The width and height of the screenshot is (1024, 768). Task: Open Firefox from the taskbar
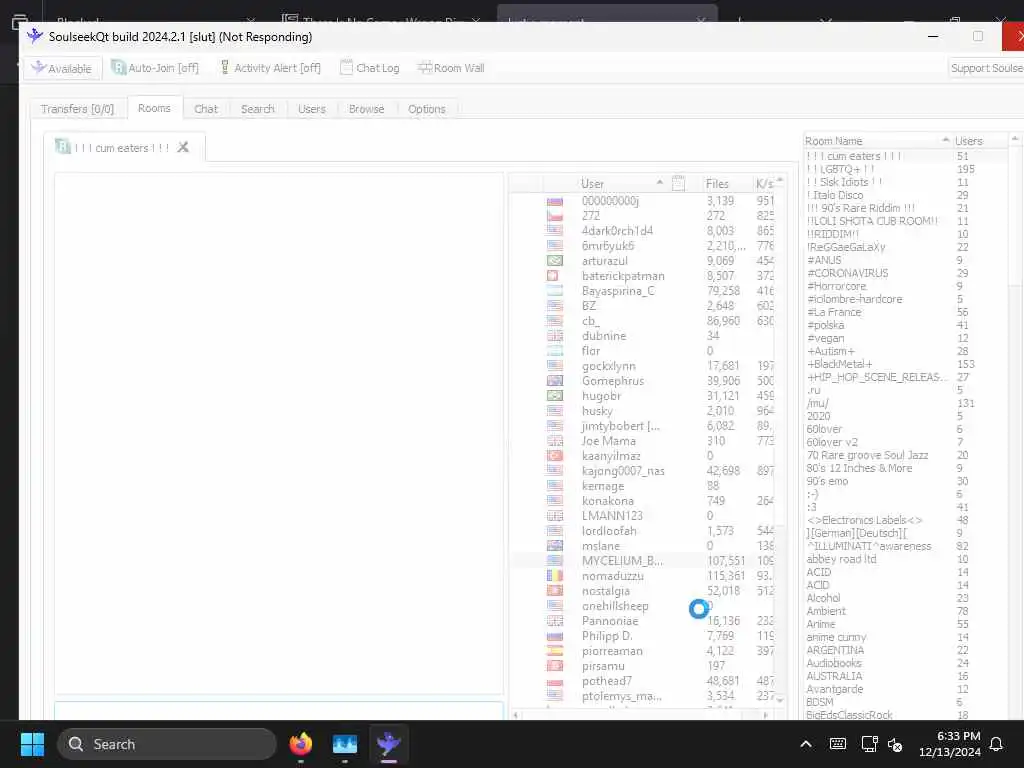[x=301, y=744]
